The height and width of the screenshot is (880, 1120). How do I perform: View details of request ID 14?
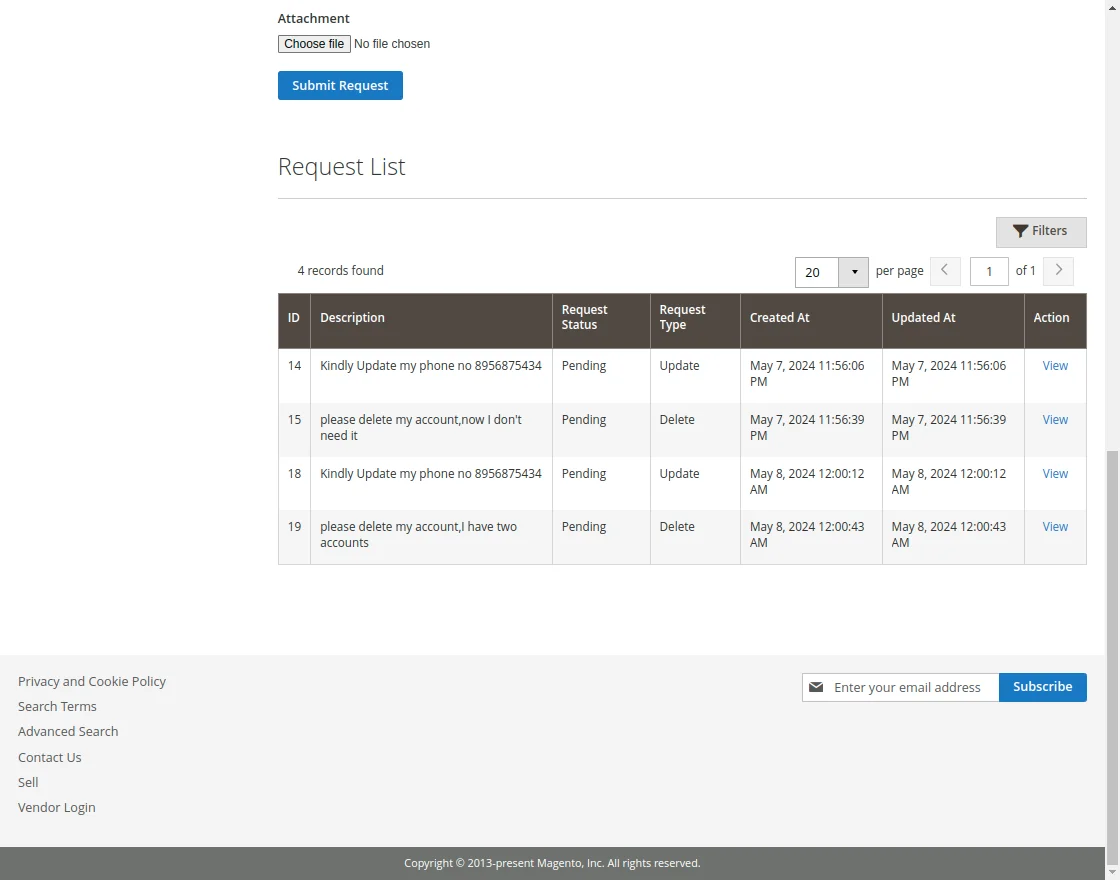[x=1055, y=365]
